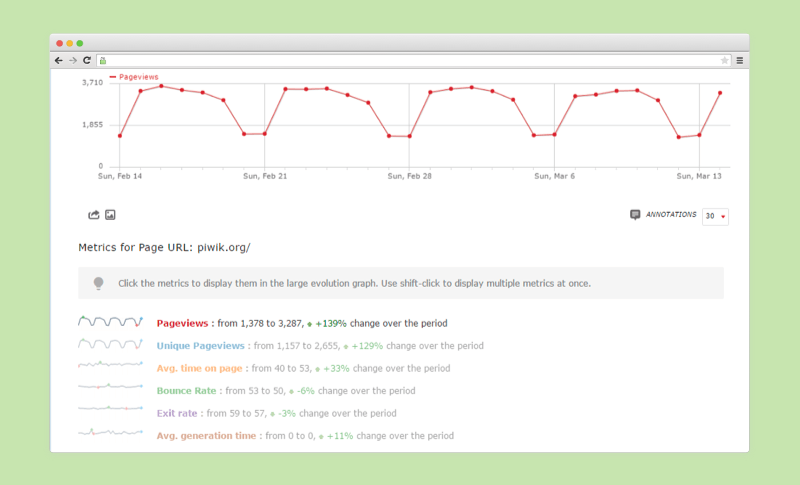Maximize the window with the green button

click(80, 43)
